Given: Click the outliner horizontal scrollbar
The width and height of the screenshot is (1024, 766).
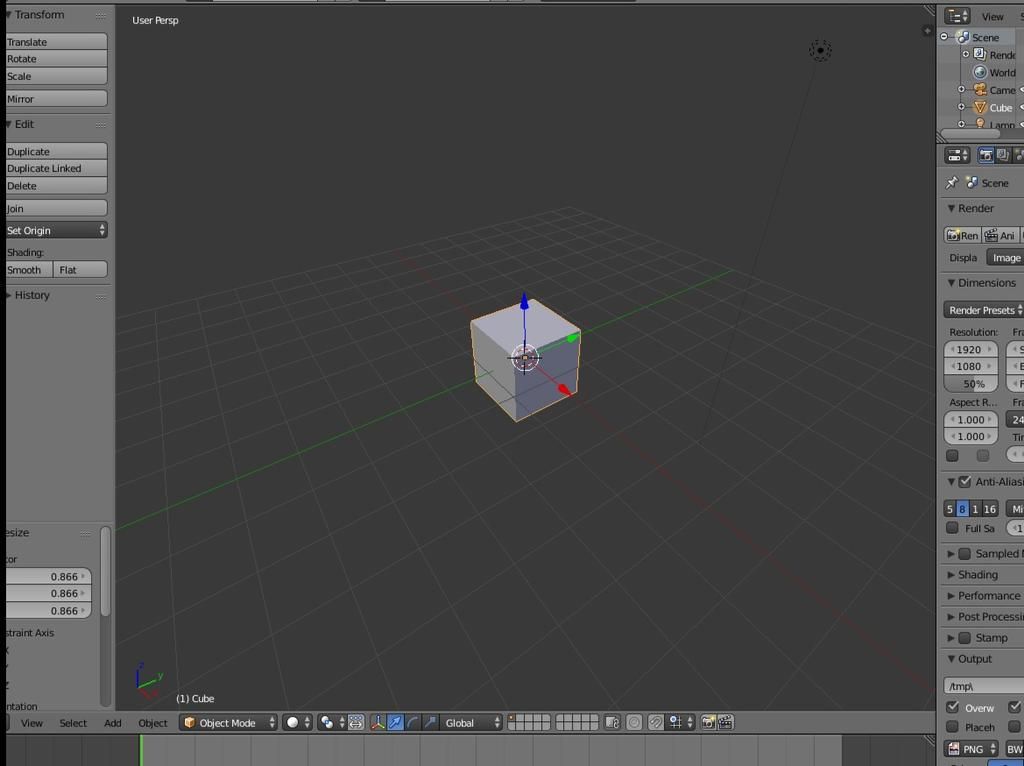Looking at the screenshot, I should [970, 133].
